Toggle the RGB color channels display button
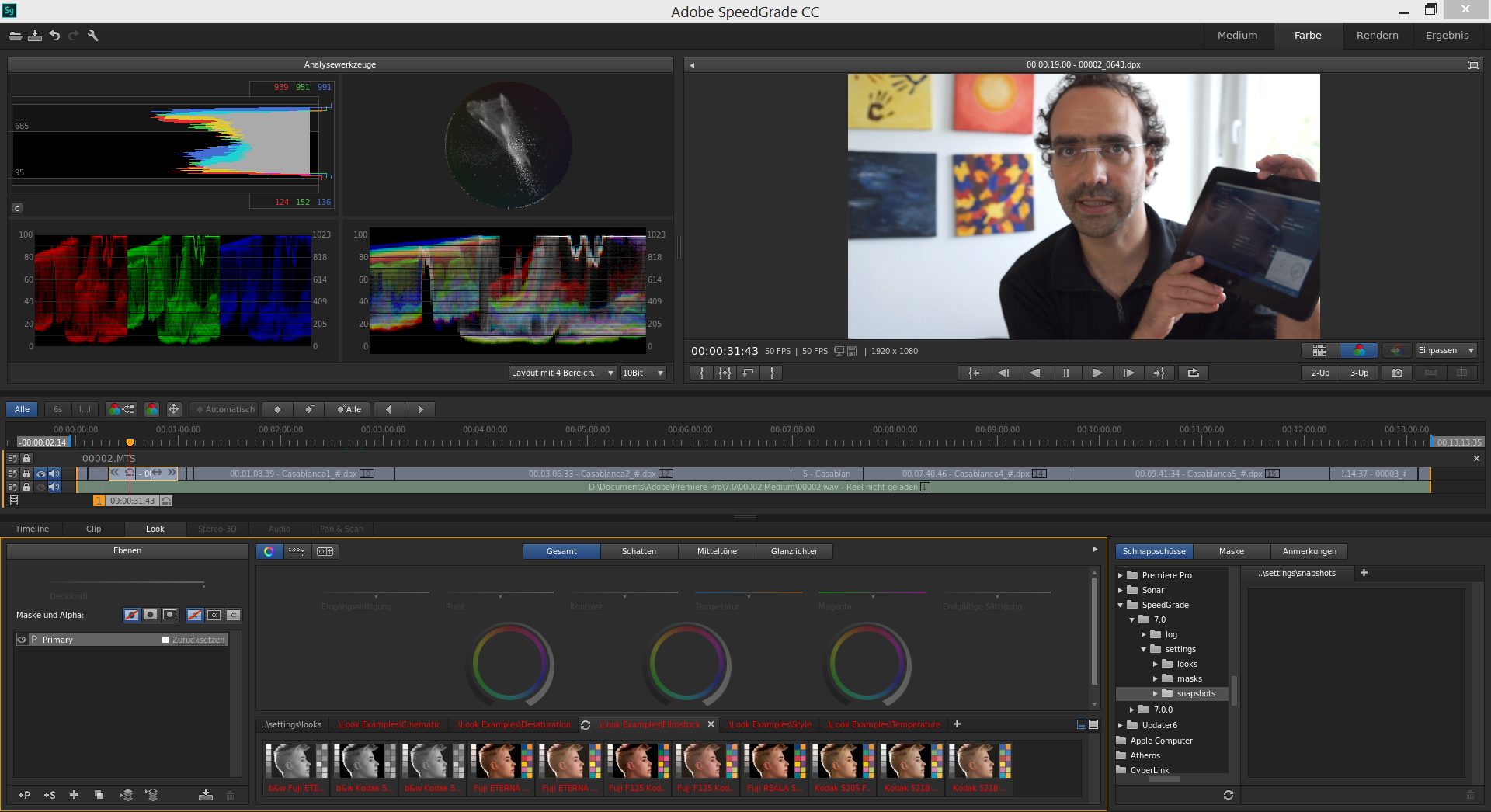 coord(1359,351)
